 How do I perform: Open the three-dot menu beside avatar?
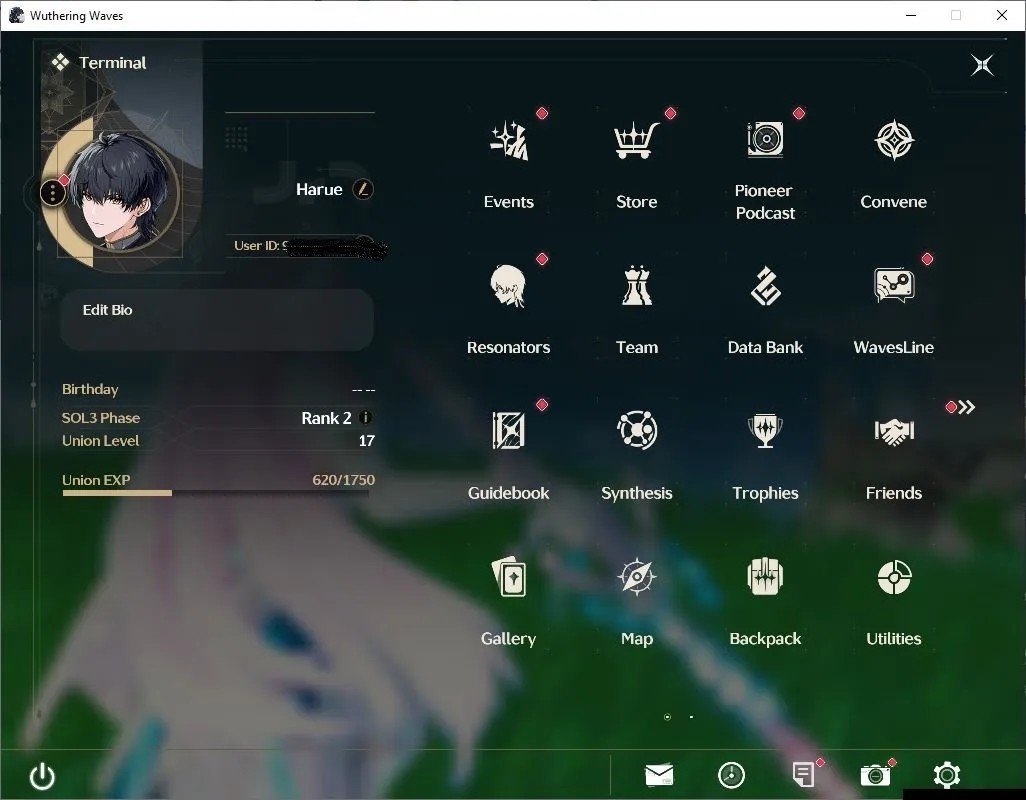click(53, 192)
